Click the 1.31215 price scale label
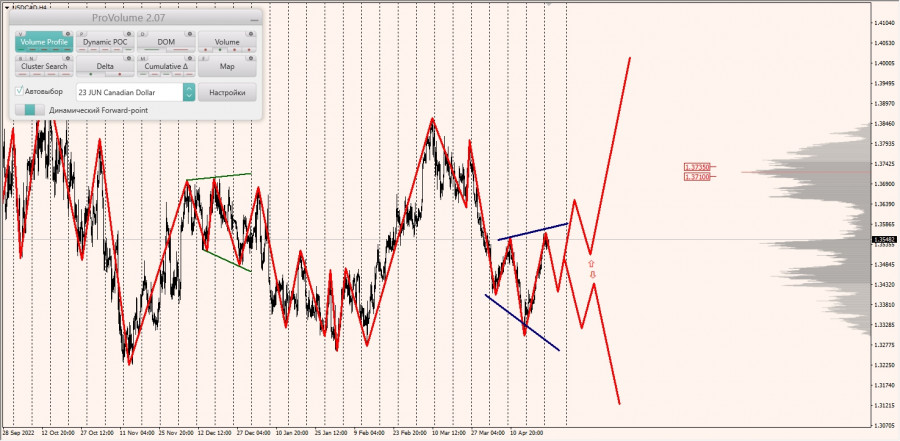900x441 pixels. pos(886,405)
